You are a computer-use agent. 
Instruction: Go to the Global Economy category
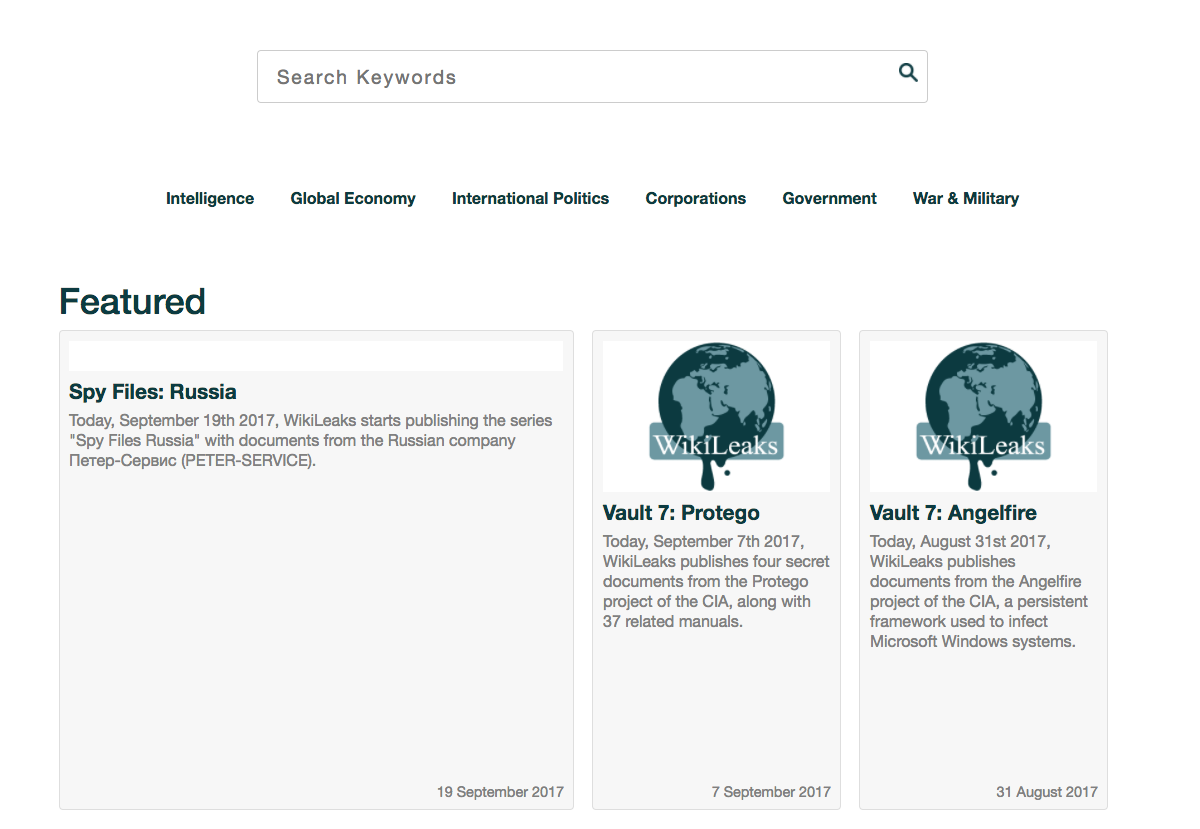tap(353, 198)
